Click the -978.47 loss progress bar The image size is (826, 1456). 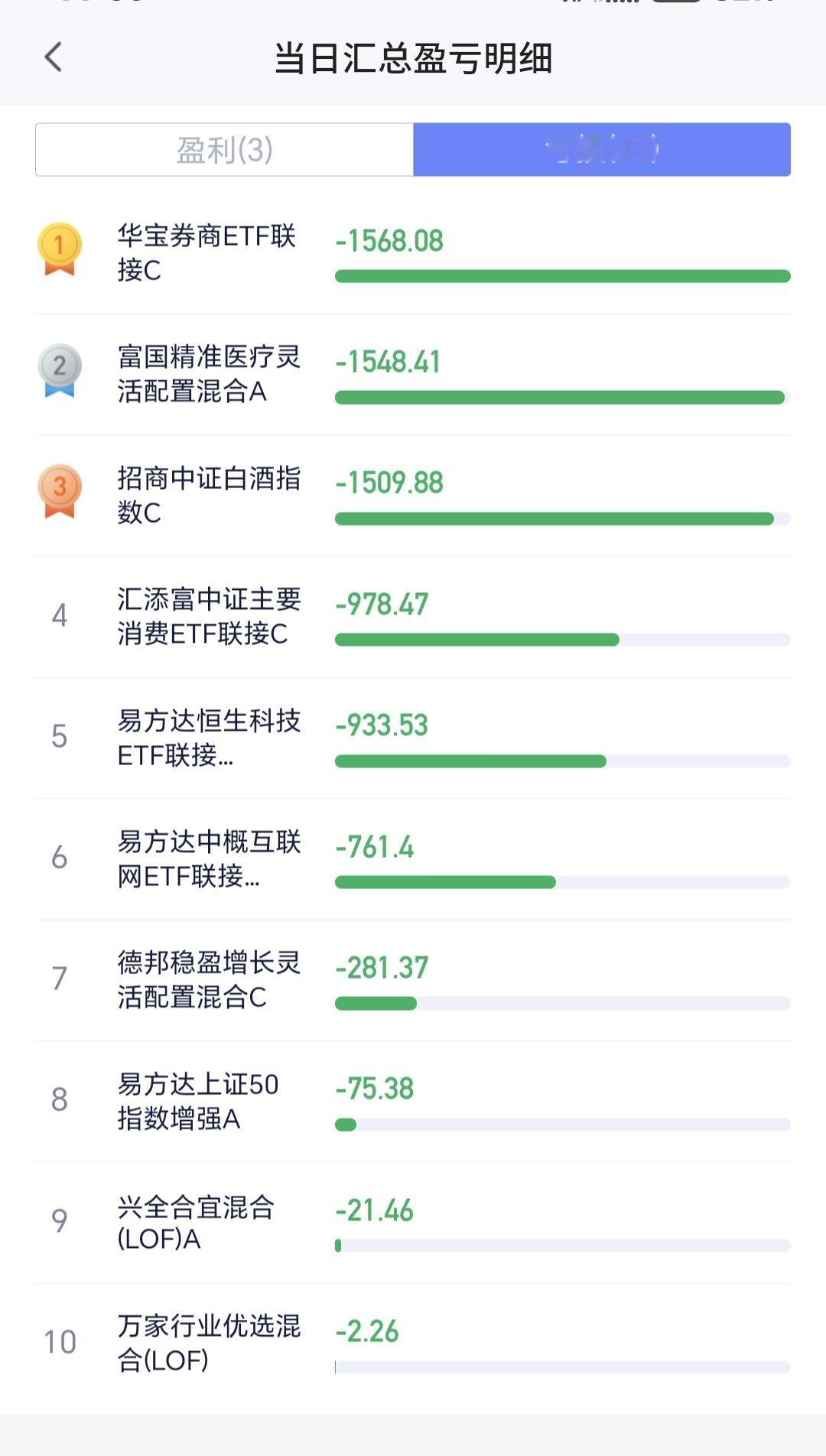[x=563, y=640]
